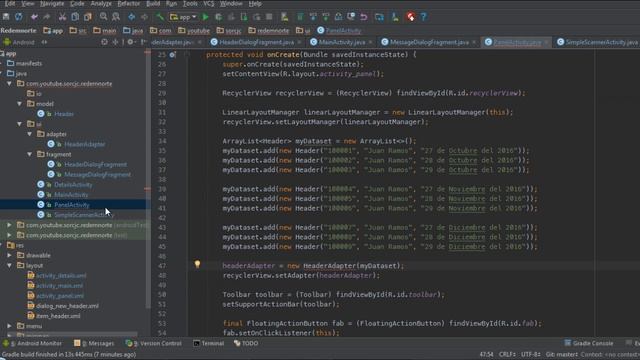
Task: Click the red circular toolbar icon
Action: pos(411,17)
